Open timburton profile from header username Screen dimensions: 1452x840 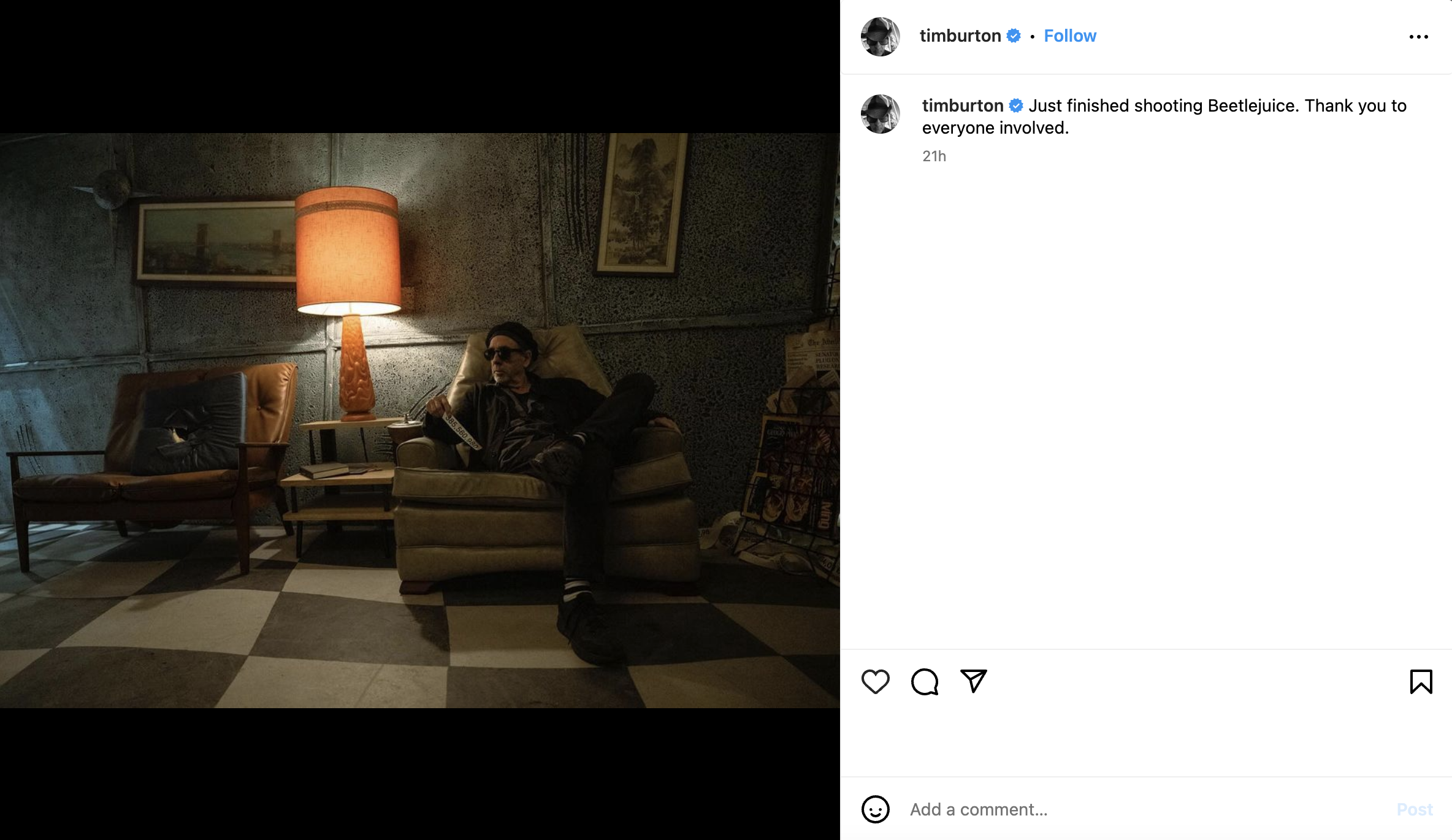[960, 36]
